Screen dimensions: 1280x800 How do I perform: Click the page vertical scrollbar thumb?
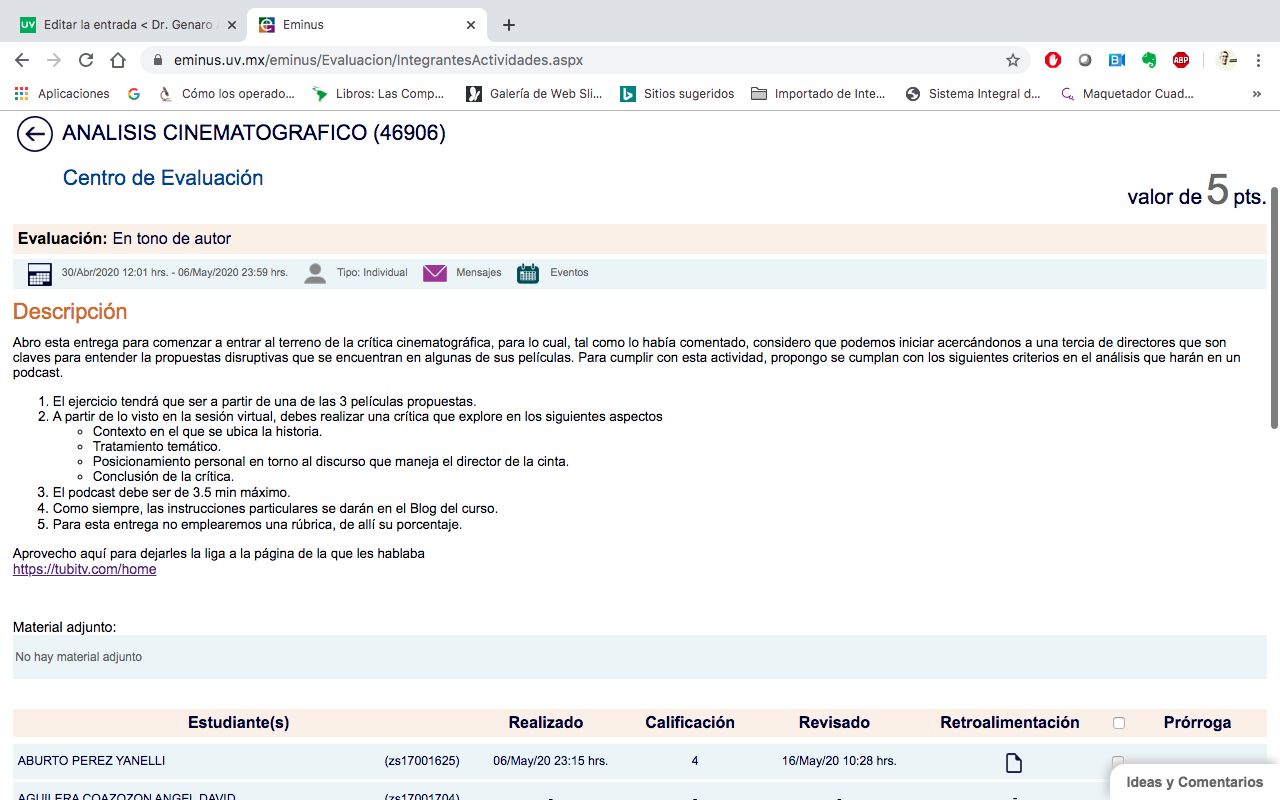pyautogui.click(x=1274, y=310)
